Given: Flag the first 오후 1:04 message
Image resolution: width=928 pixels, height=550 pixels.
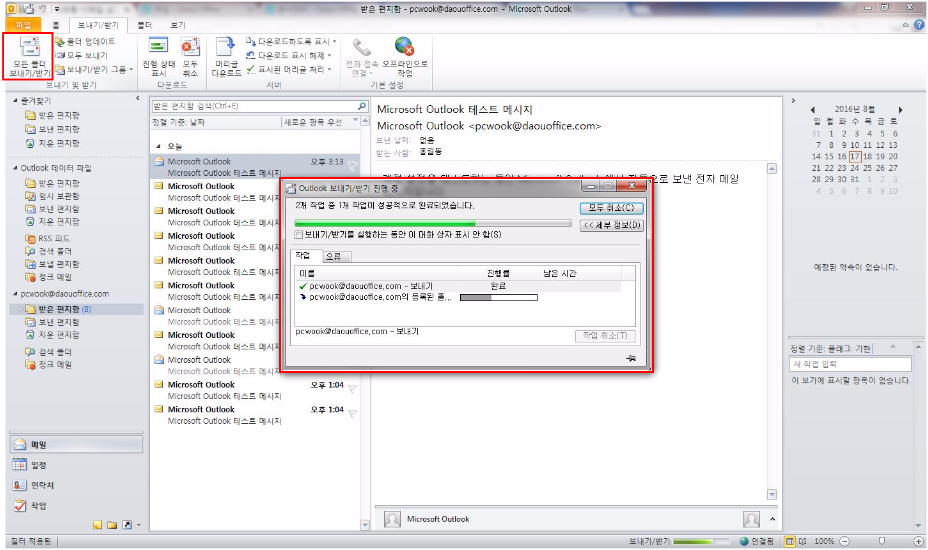Looking at the screenshot, I should point(352,389).
